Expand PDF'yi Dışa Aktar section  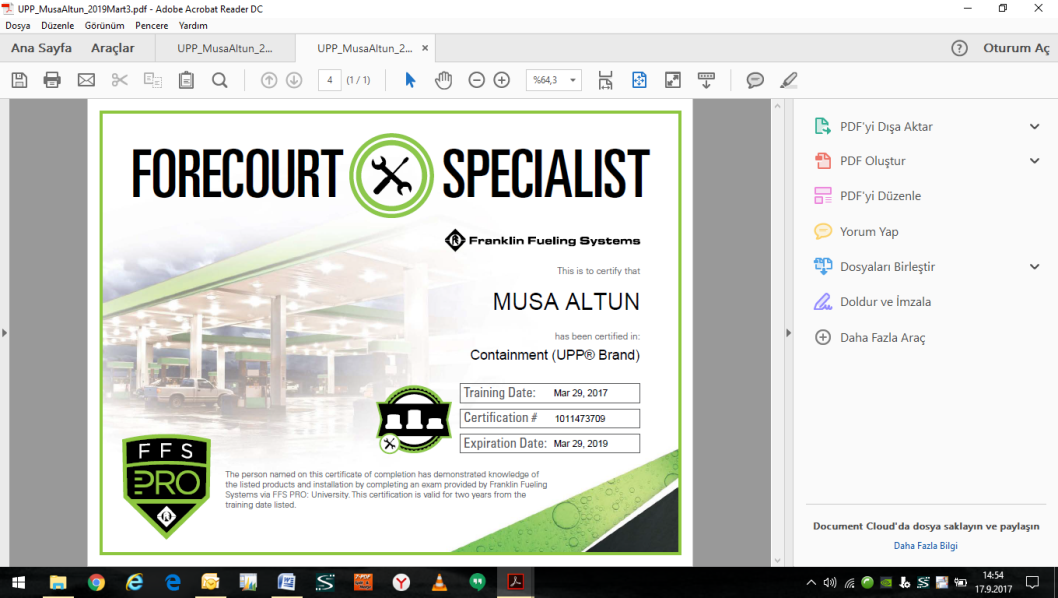tap(1035, 127)
